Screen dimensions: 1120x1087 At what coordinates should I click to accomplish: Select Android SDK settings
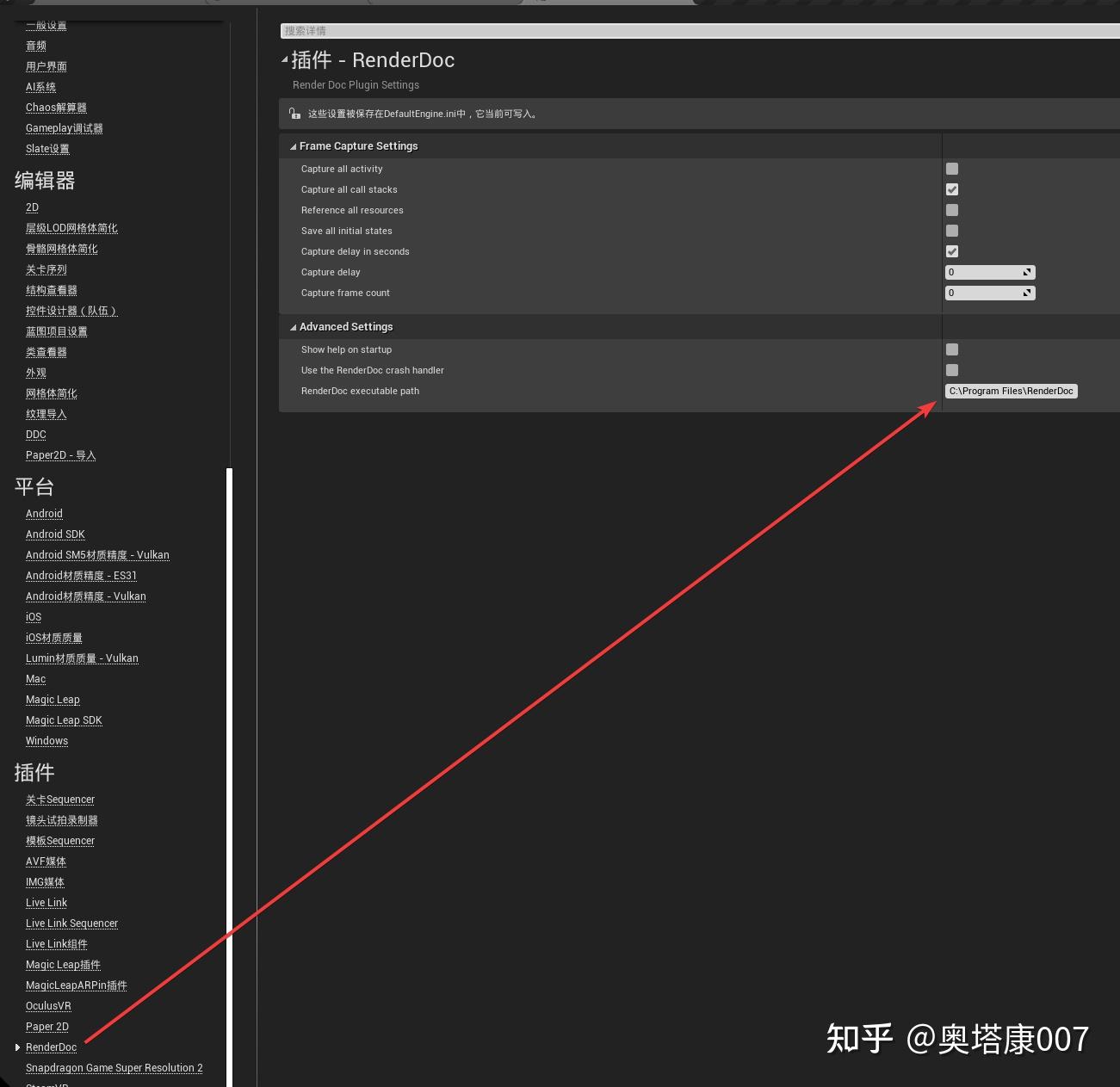(x=55, y=534)
